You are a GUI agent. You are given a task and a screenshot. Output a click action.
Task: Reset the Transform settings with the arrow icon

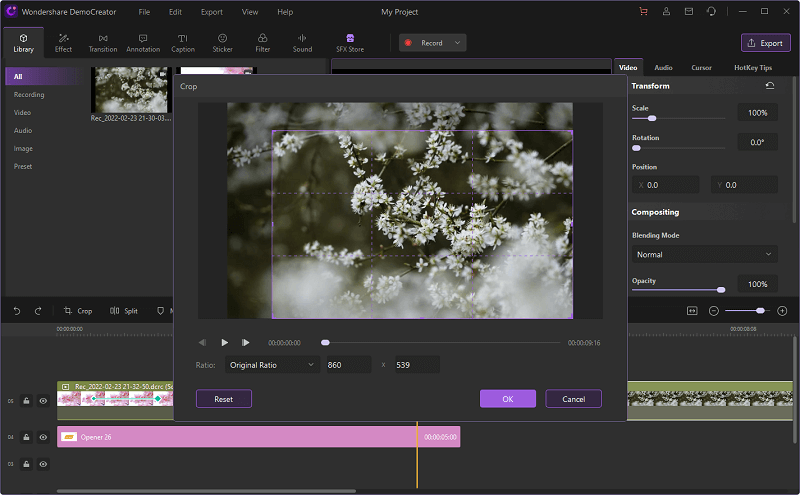(770, 86)
